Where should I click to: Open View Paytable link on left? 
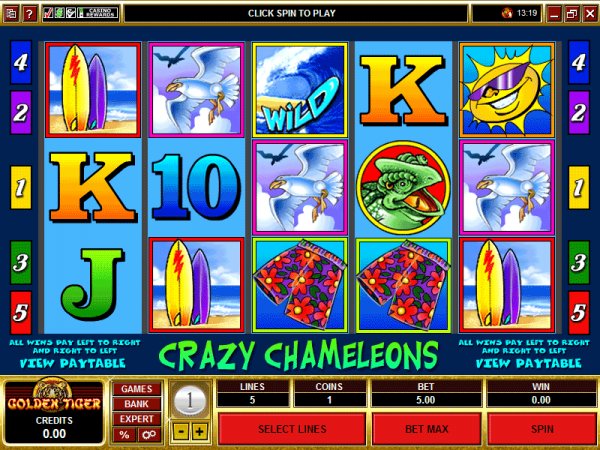(73, 363)
